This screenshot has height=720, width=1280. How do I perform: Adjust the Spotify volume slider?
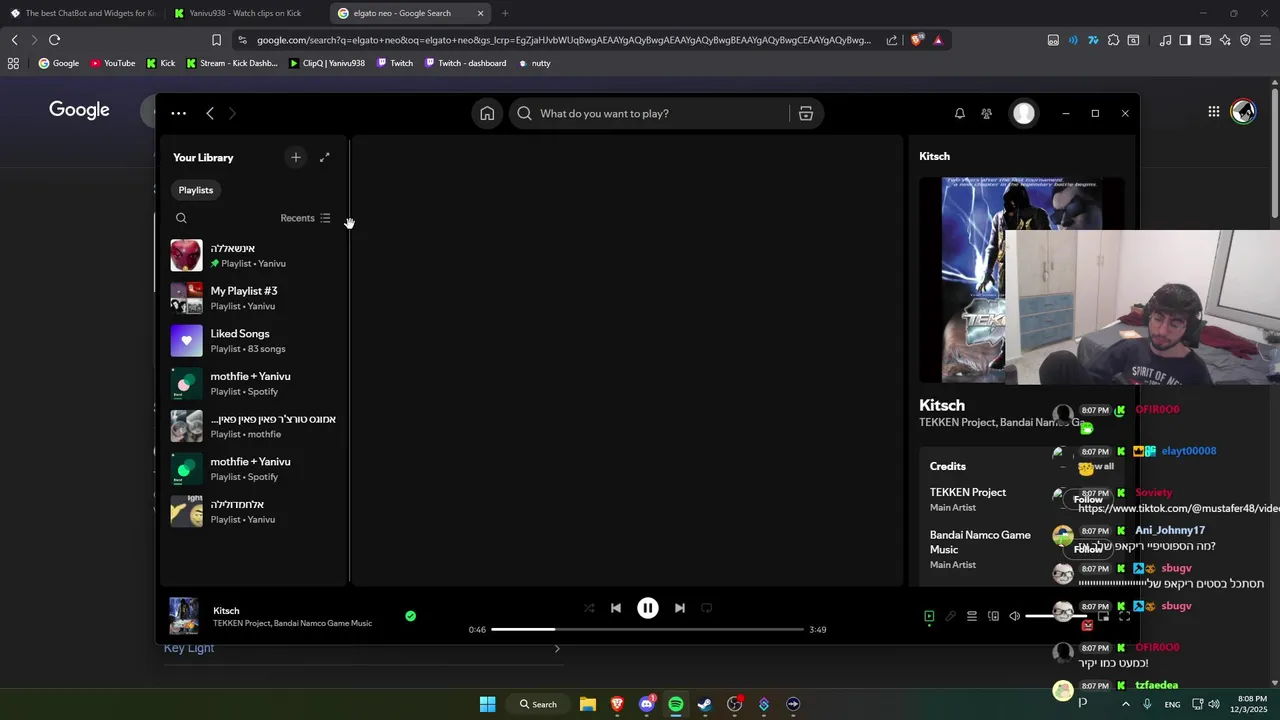[1055, 616]
